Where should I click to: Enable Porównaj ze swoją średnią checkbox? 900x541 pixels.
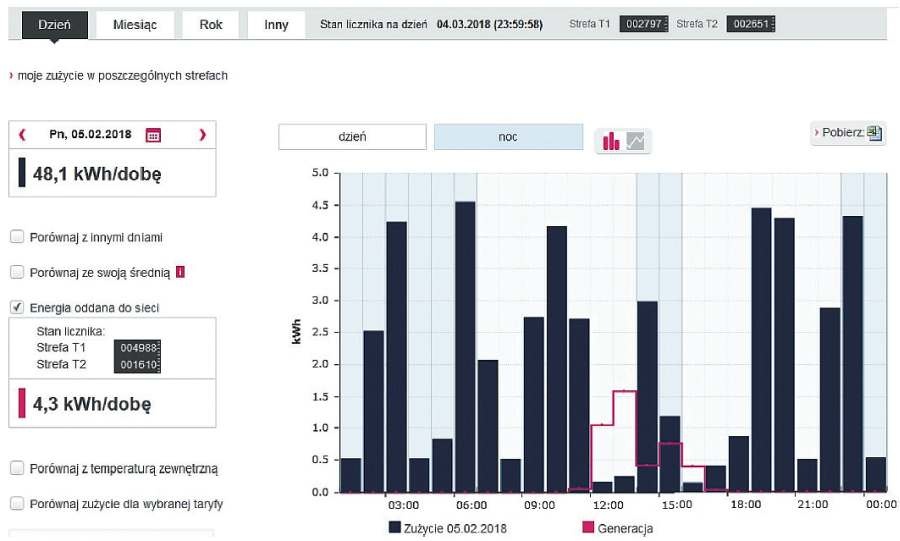(17, 272)
